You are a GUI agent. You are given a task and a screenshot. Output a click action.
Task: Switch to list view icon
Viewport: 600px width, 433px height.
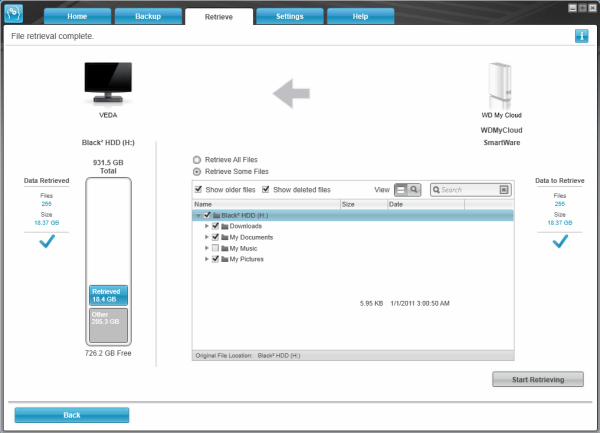(401, 190)
